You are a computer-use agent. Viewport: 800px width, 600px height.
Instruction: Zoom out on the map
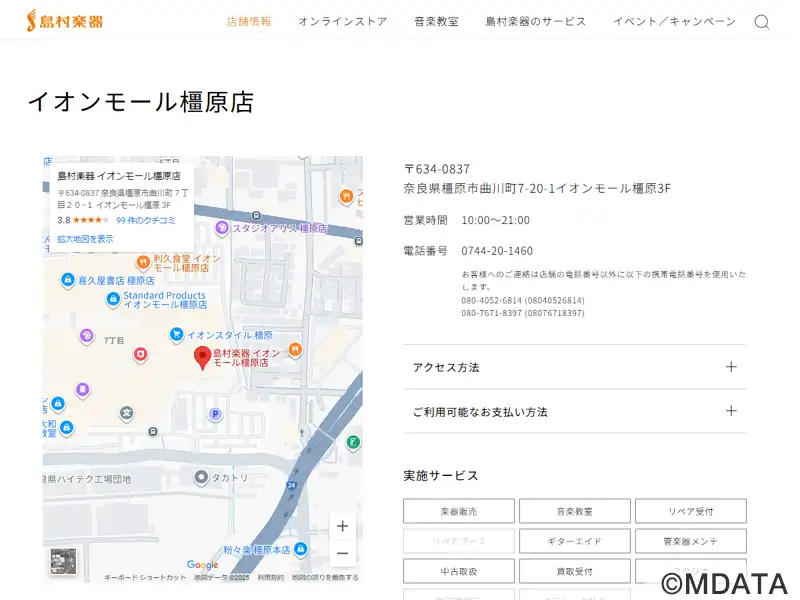[x=343, y=553]
